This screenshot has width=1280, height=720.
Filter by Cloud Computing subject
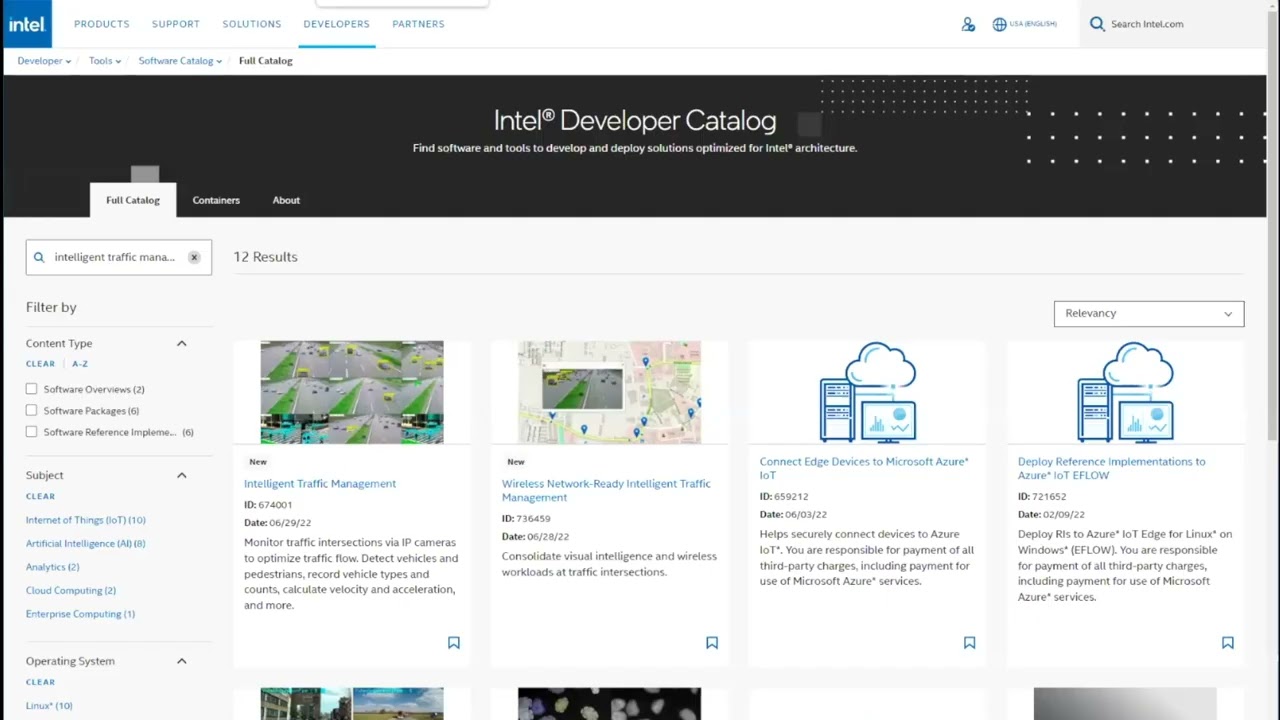pos(71,590)
